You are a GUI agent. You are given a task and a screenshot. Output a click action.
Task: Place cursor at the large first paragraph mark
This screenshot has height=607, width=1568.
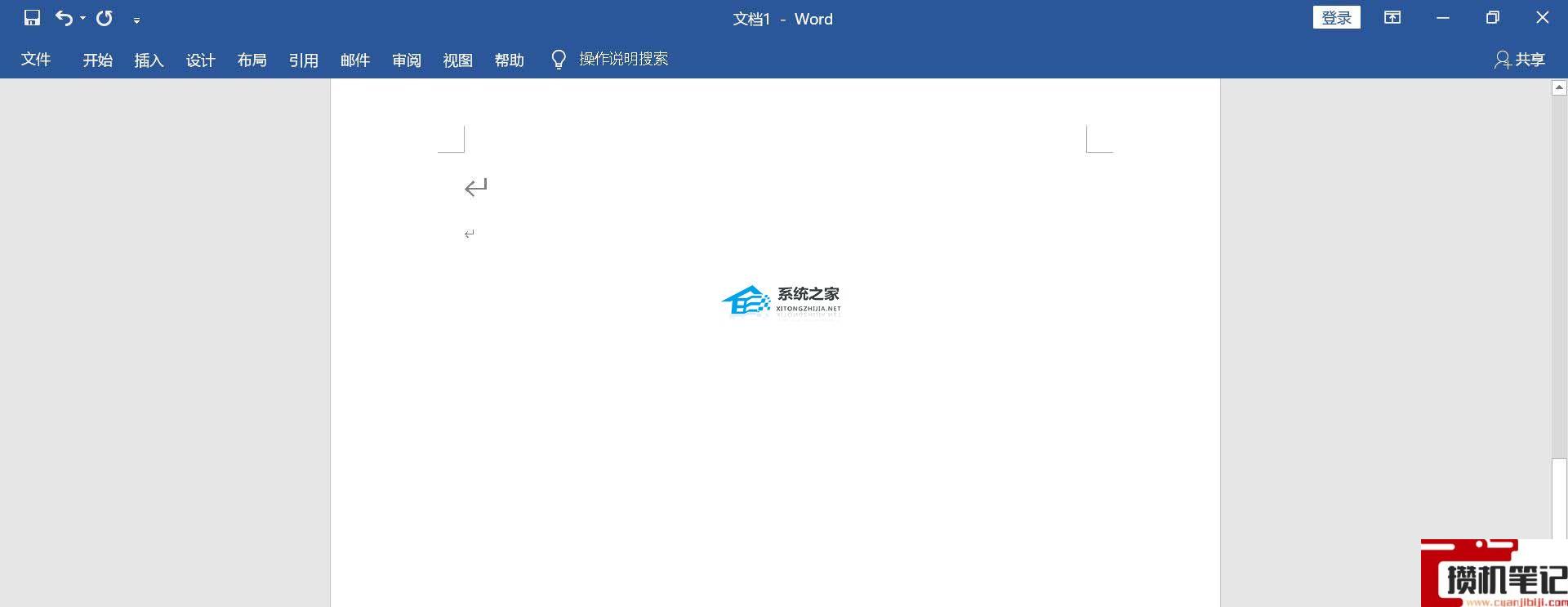(x=476, y=188)
